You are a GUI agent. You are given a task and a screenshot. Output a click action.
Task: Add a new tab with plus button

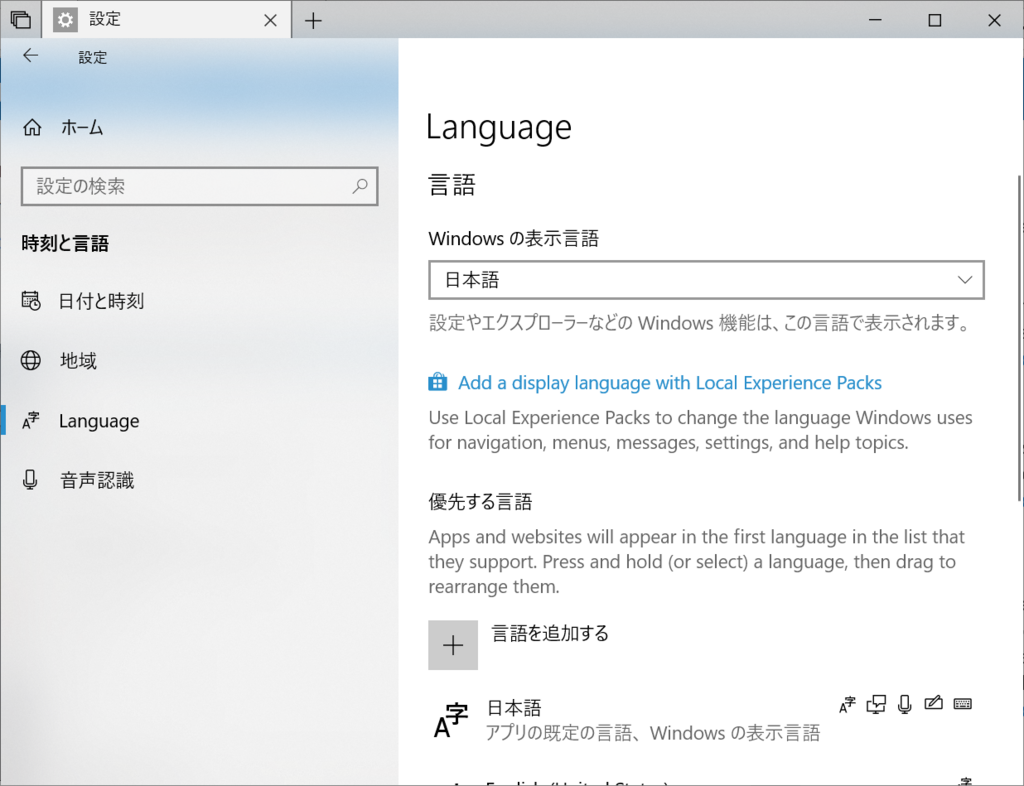313,21
